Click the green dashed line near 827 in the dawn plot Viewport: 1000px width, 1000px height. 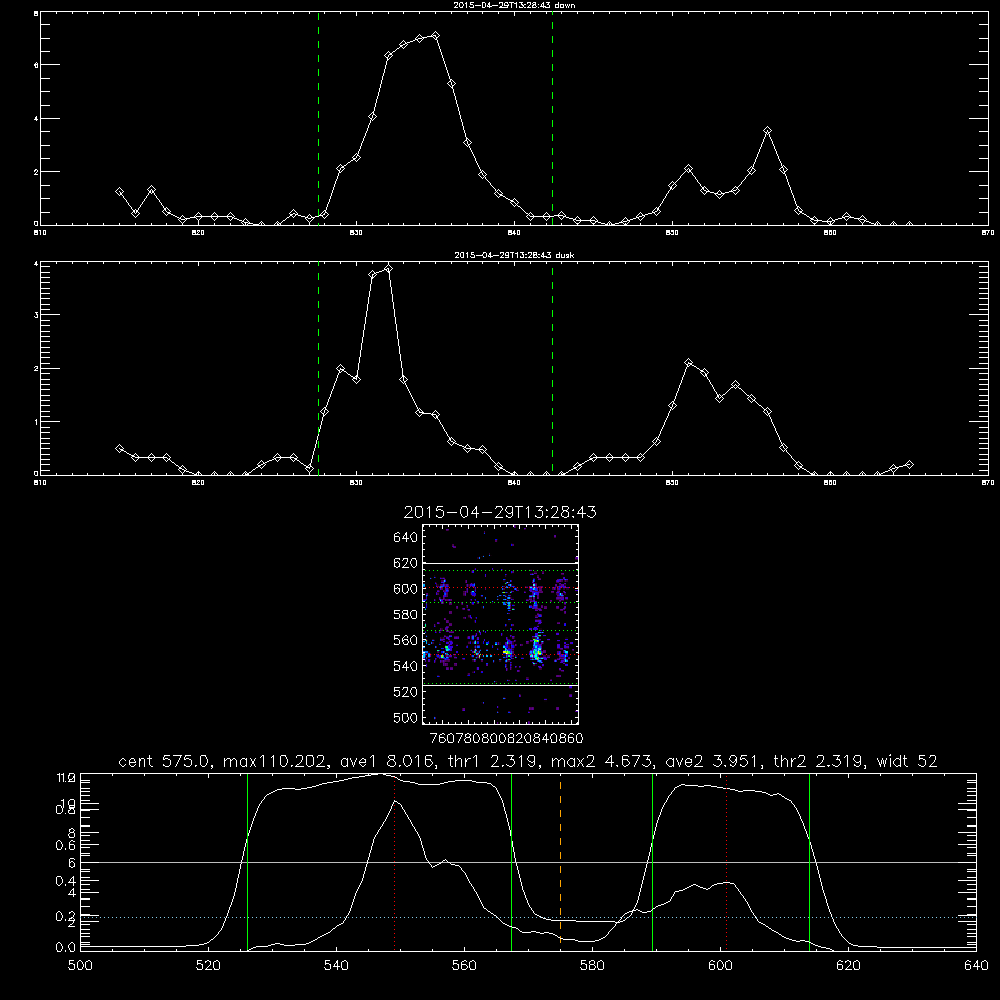[318, 118]
